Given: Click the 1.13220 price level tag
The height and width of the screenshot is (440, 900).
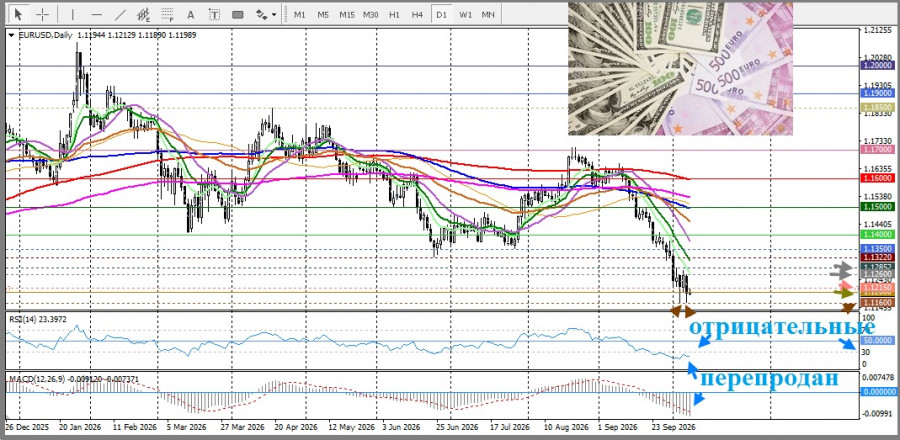Looking at the screenshot, I should click(x=877, y=258).
